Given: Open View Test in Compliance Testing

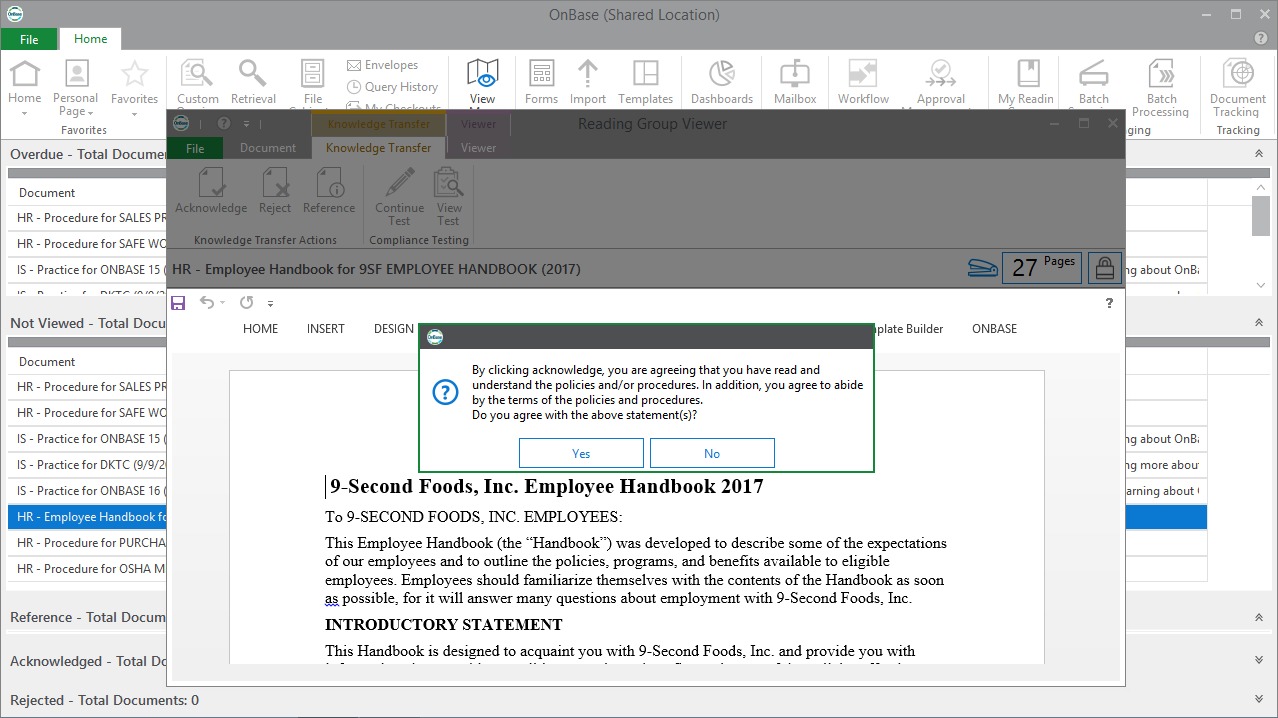Looking at the screenshot, I should pos(449,196).
